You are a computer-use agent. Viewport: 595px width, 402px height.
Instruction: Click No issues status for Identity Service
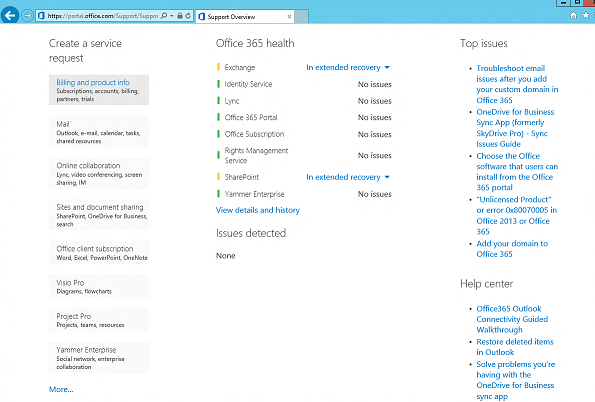pyautogui.click(x=375, y=84)
